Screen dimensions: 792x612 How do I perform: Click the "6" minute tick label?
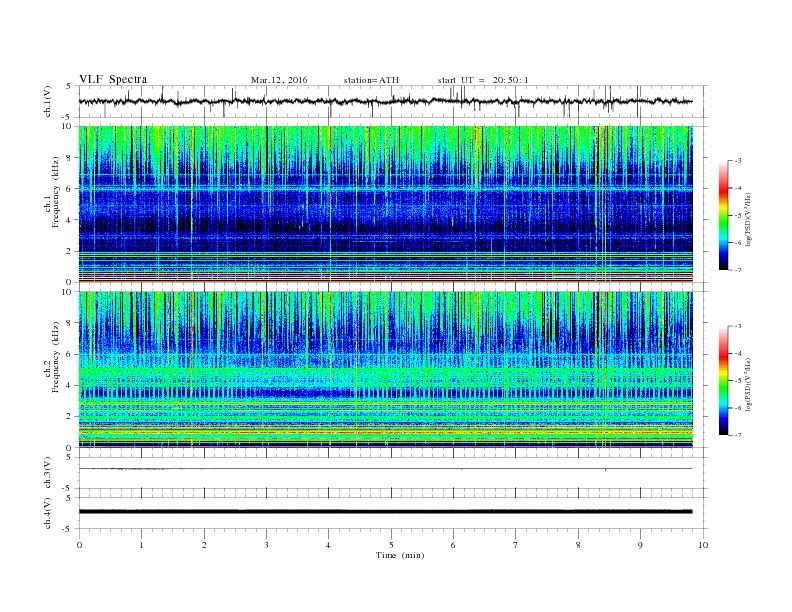click(454, 545)
